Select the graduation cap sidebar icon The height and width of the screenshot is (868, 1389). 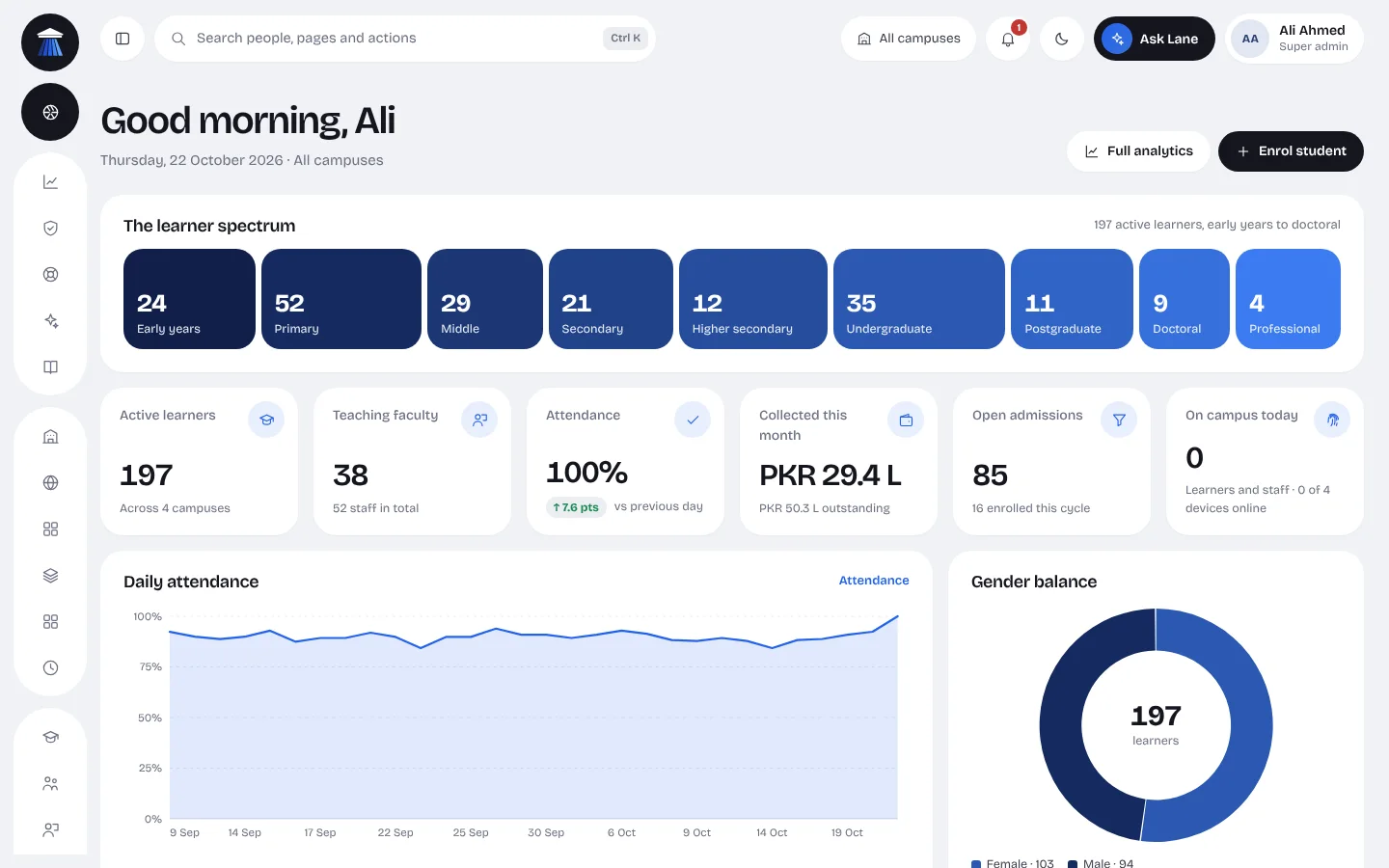pyautogui.click(x=50, y=737)
